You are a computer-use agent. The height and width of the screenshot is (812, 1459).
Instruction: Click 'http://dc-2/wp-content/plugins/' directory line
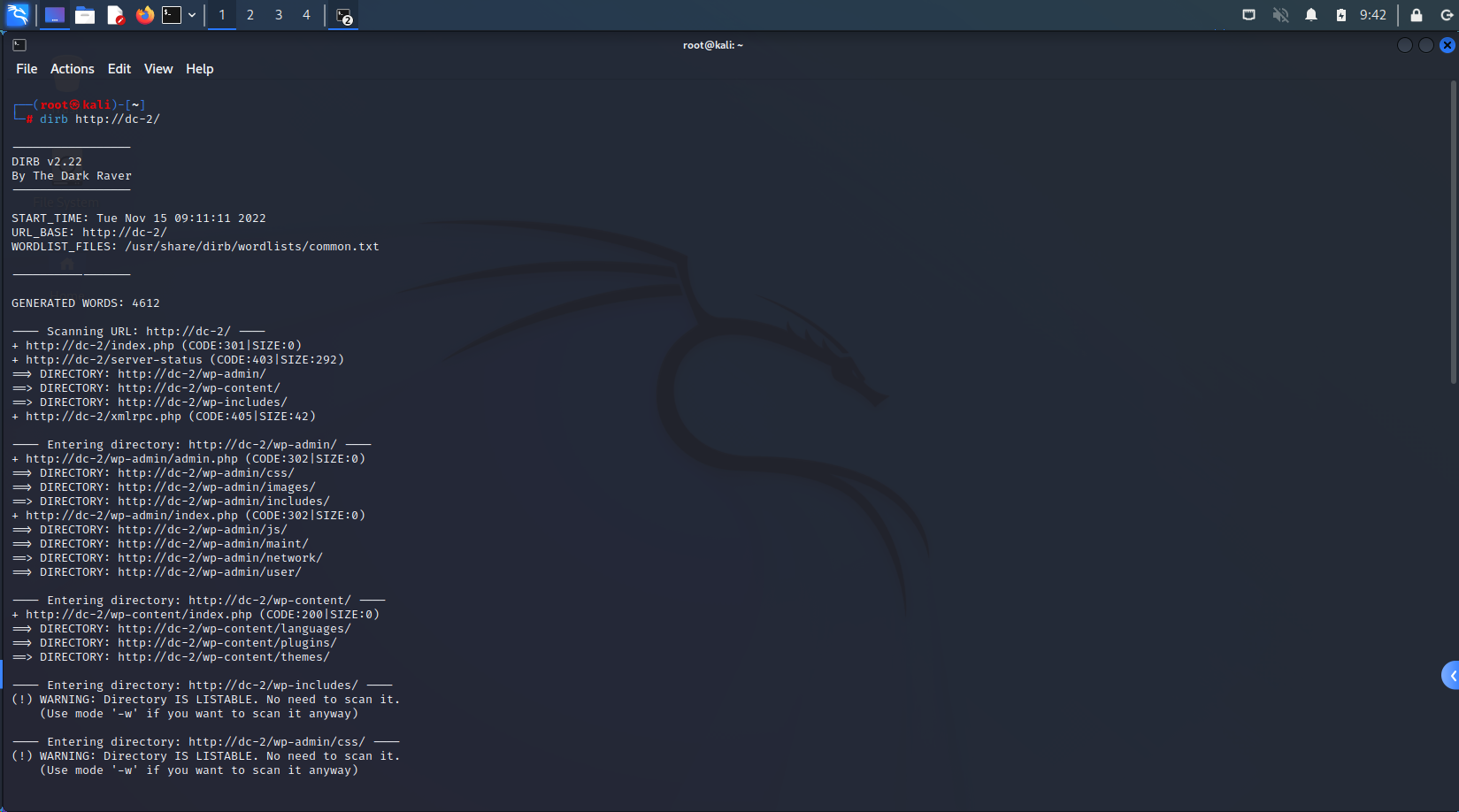tap(174, 643)
